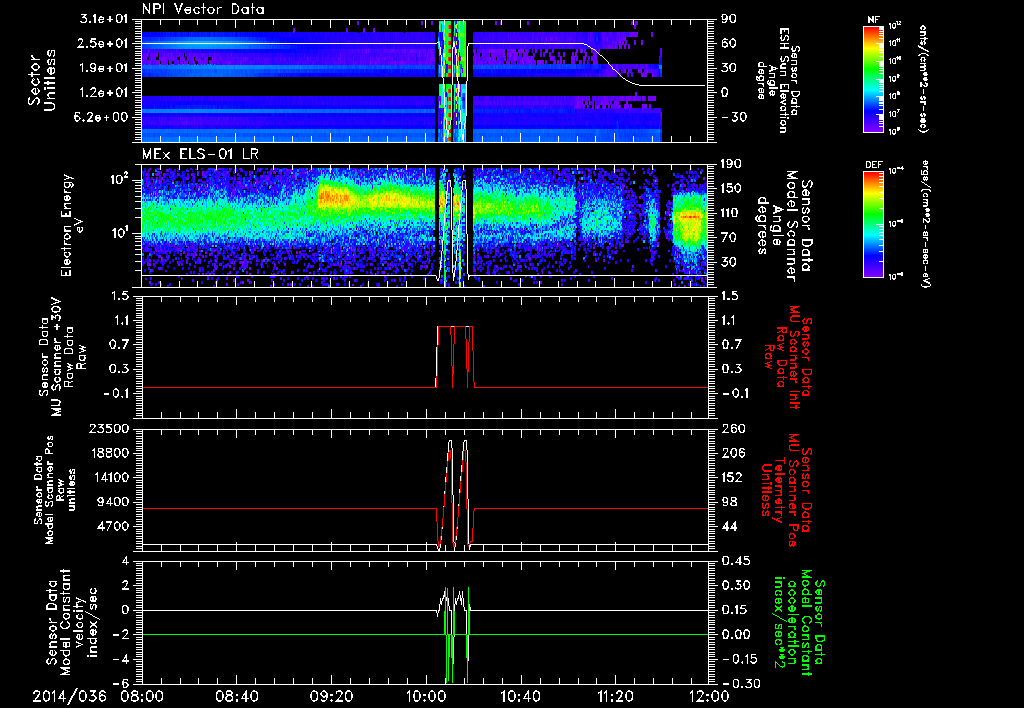Click the green acceleration spikes near 10:10

[x=456, y=635]
